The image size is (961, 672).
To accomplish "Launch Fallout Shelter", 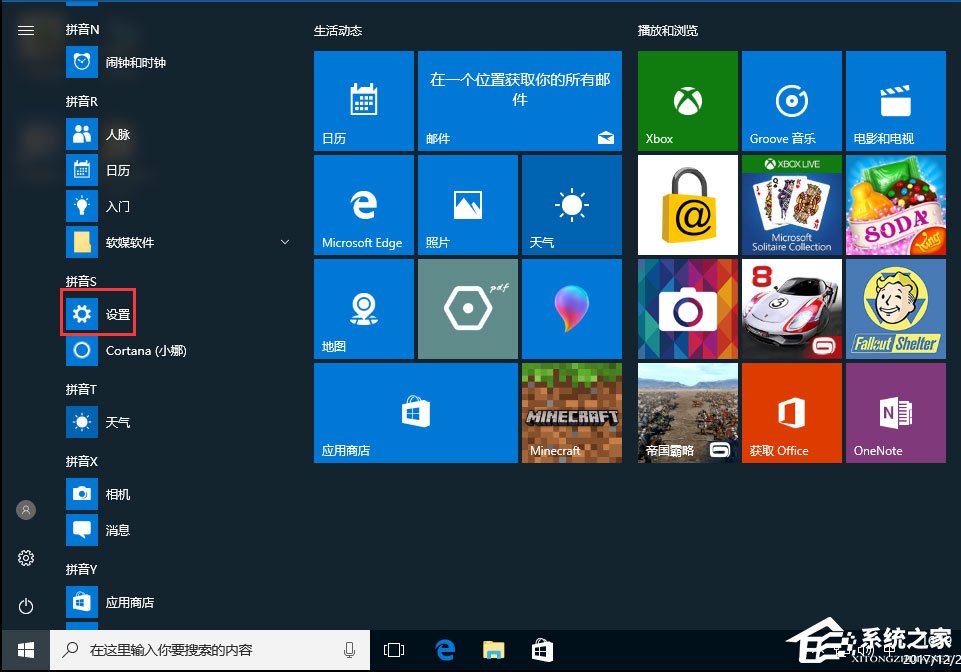I will click(895, 308).
